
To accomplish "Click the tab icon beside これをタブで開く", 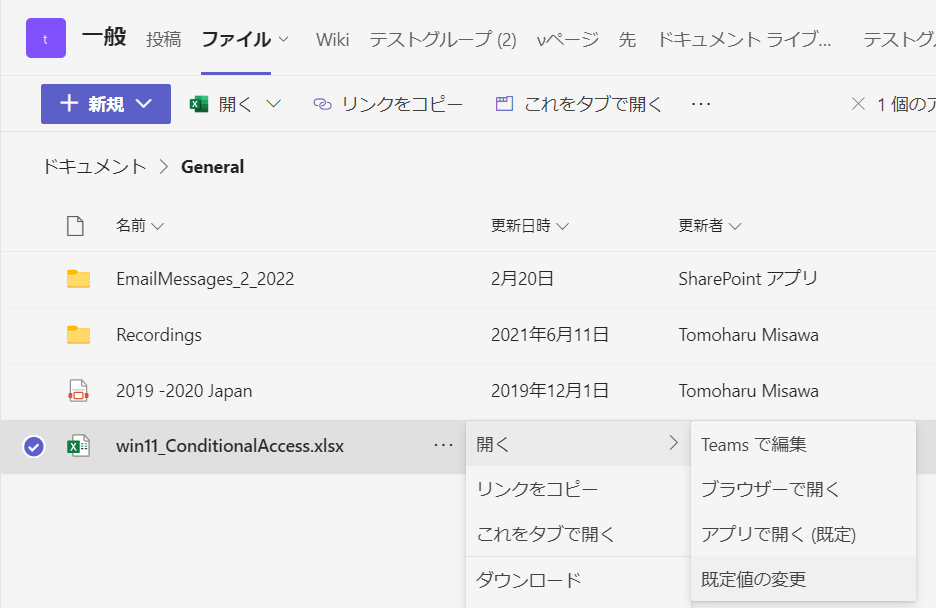I will [504, 104].
